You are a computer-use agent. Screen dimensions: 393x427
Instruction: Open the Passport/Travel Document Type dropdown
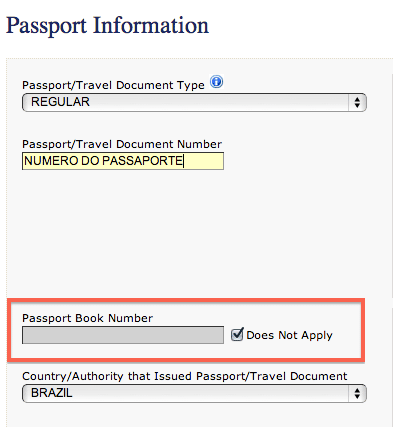point(194,102)
